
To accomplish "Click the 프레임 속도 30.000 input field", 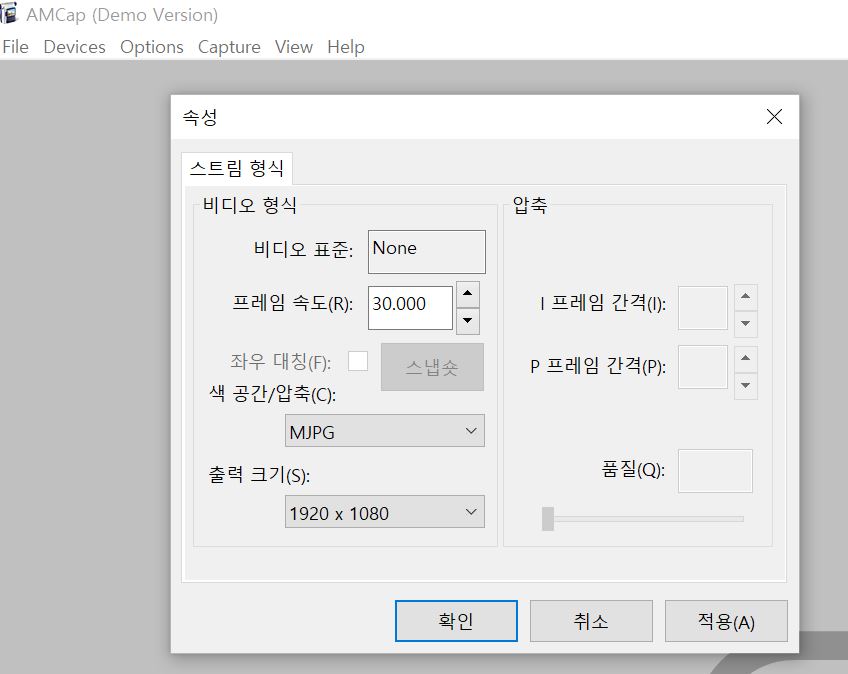I will (x=410, y=307).
